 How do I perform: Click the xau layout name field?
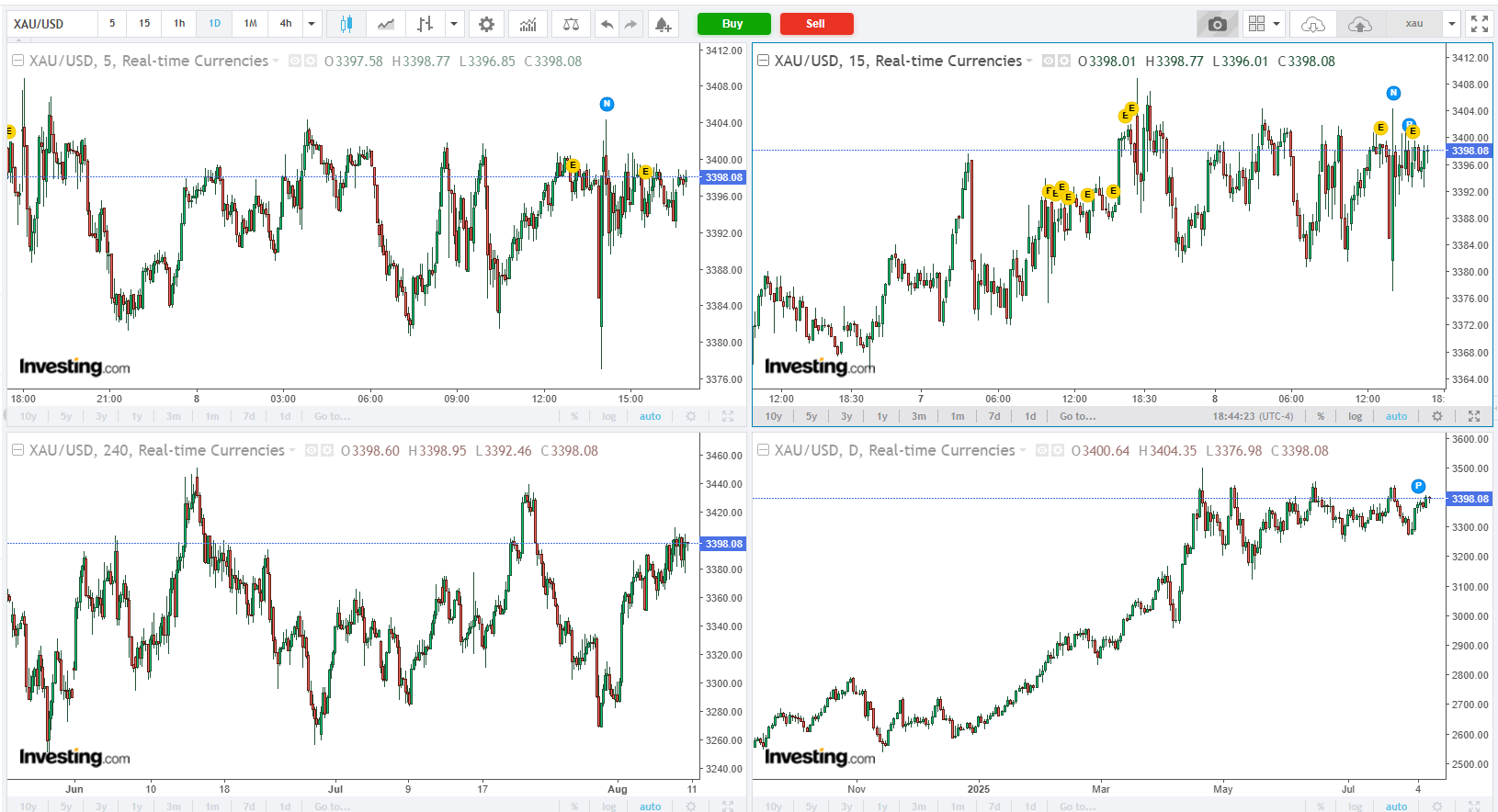(1414, 24)
